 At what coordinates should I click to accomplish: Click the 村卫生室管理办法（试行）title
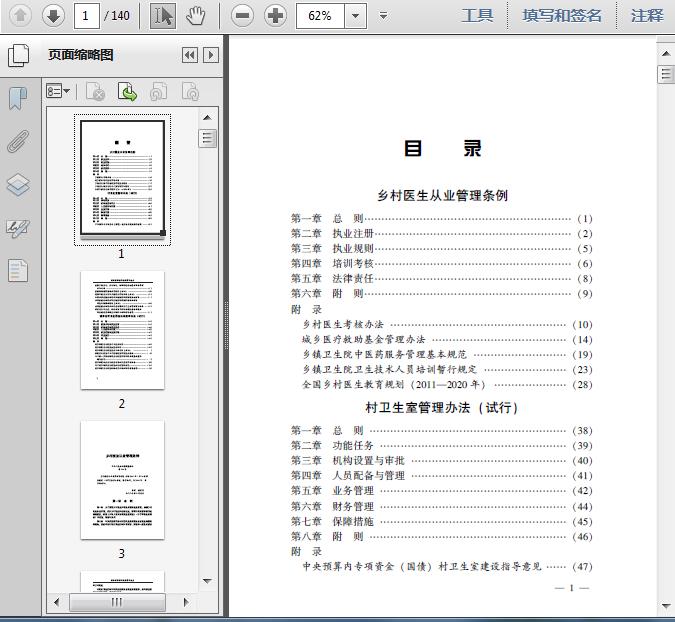(x=442, y=407)
